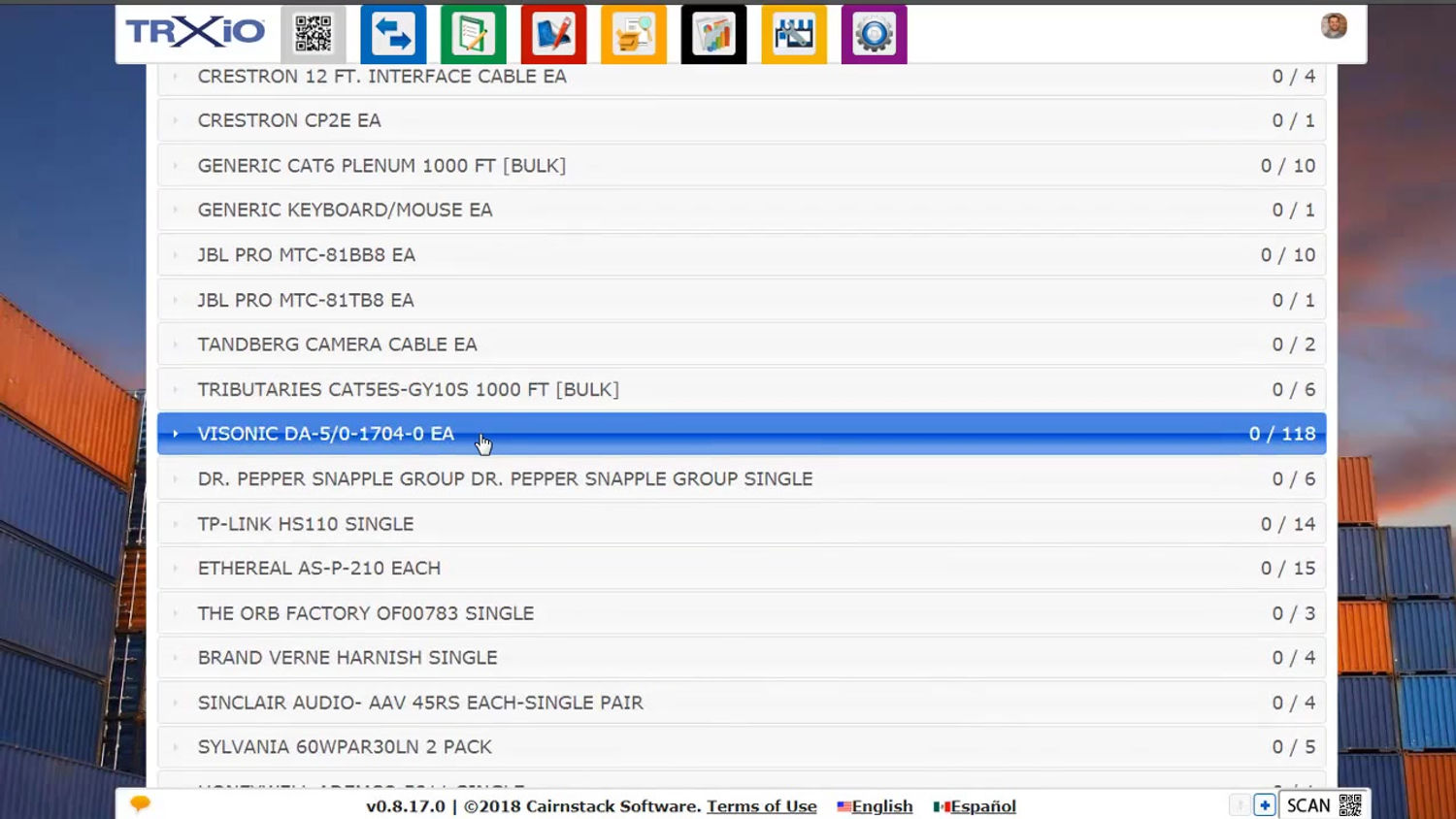Select ETHEREAL AS-P-210 EACH item
This screenshot has width=1456, height=819.
pos(318,569)
